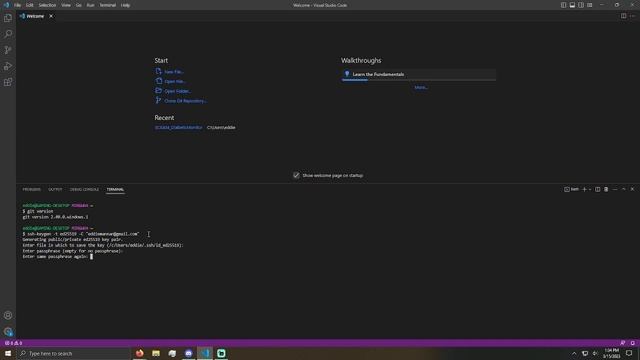Open the Selection menu

(47, 5)
